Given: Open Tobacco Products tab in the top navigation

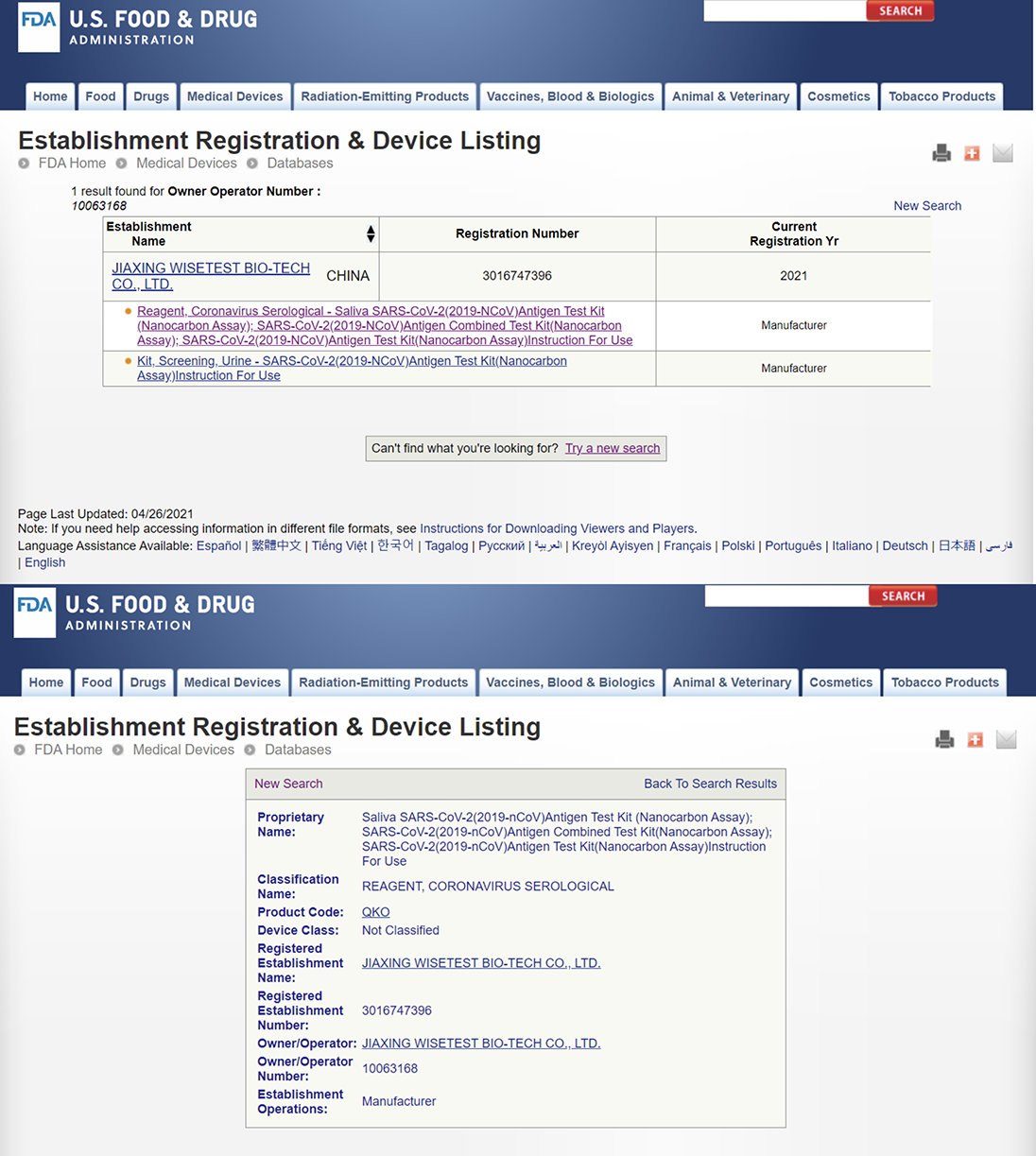Looking at the screenshot, I should coord(941,96).
